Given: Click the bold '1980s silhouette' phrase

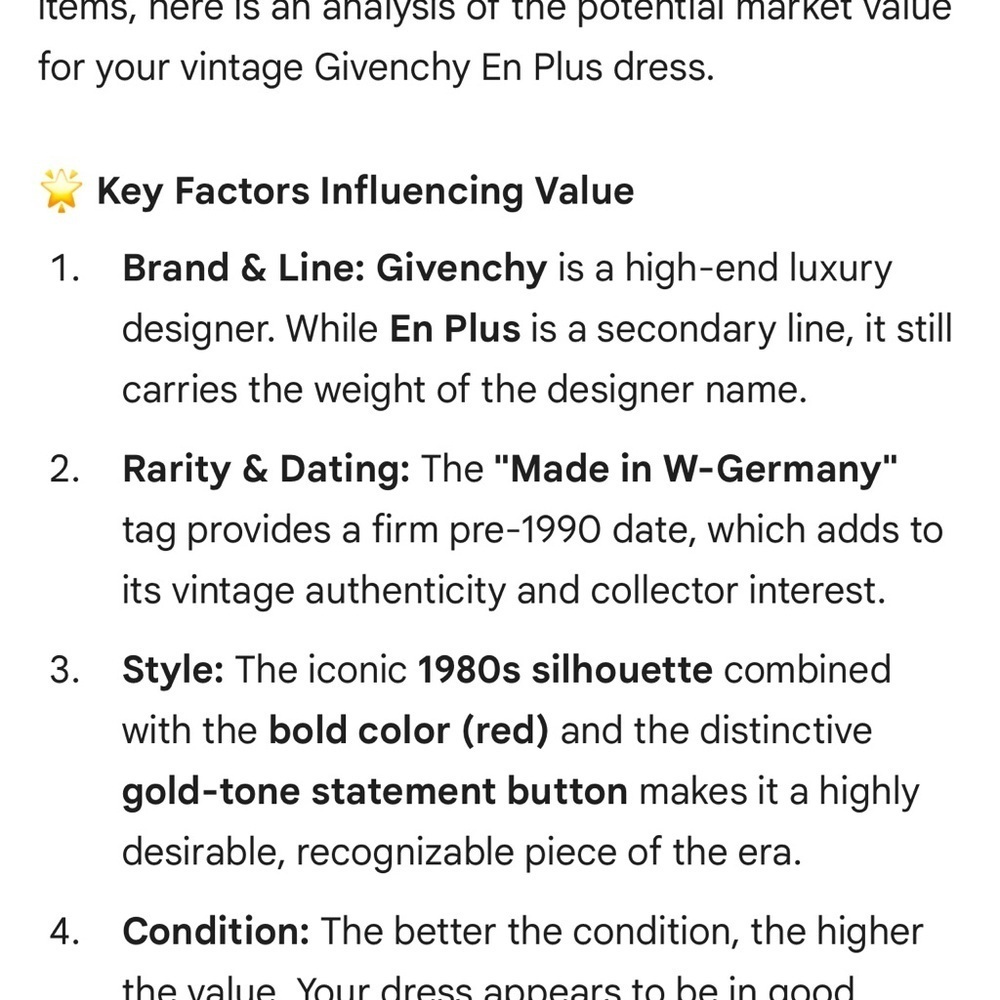Looking at the screenshot, I should tap(564, 670).
